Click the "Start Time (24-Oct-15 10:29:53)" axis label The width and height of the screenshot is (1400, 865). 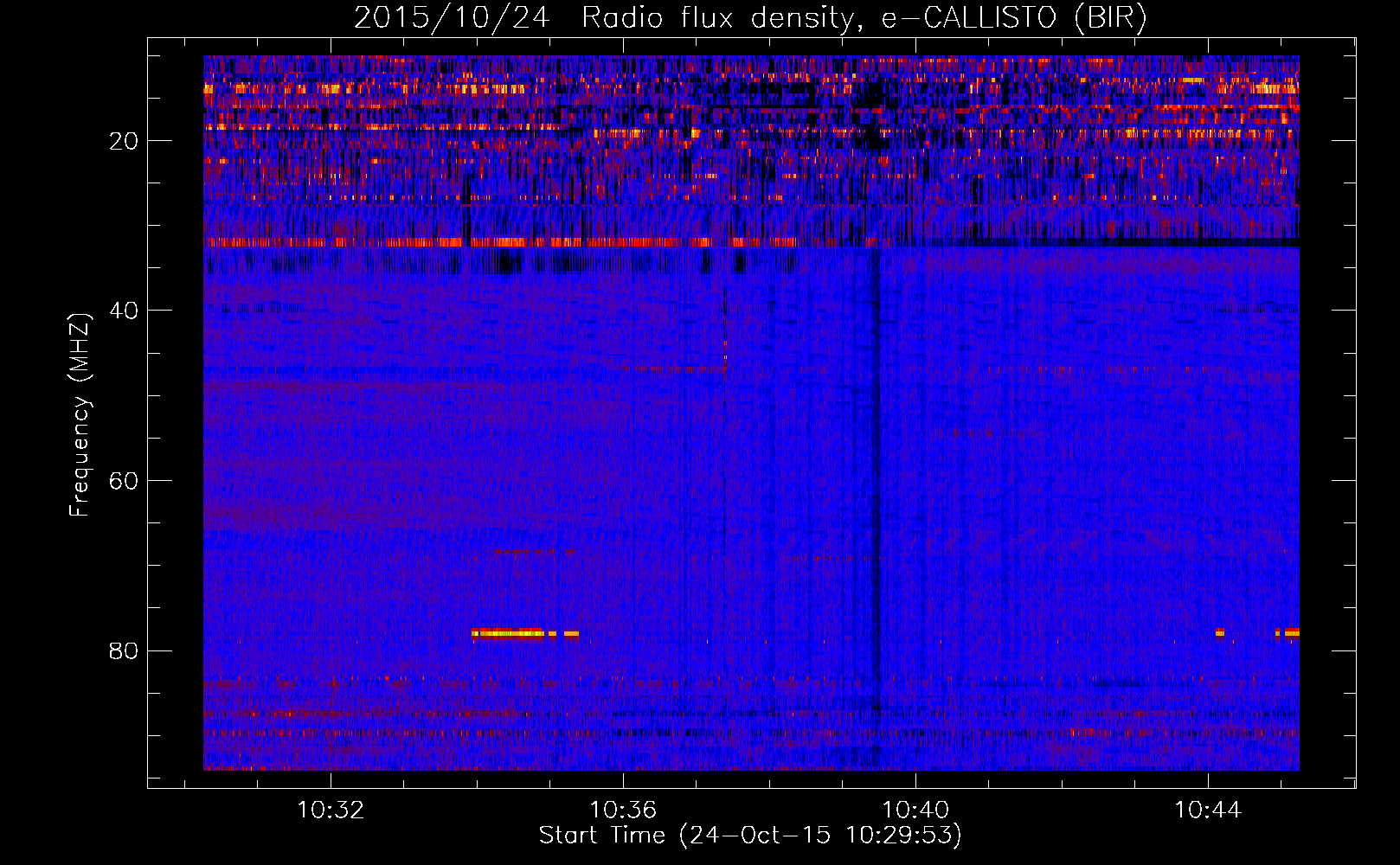750,836
